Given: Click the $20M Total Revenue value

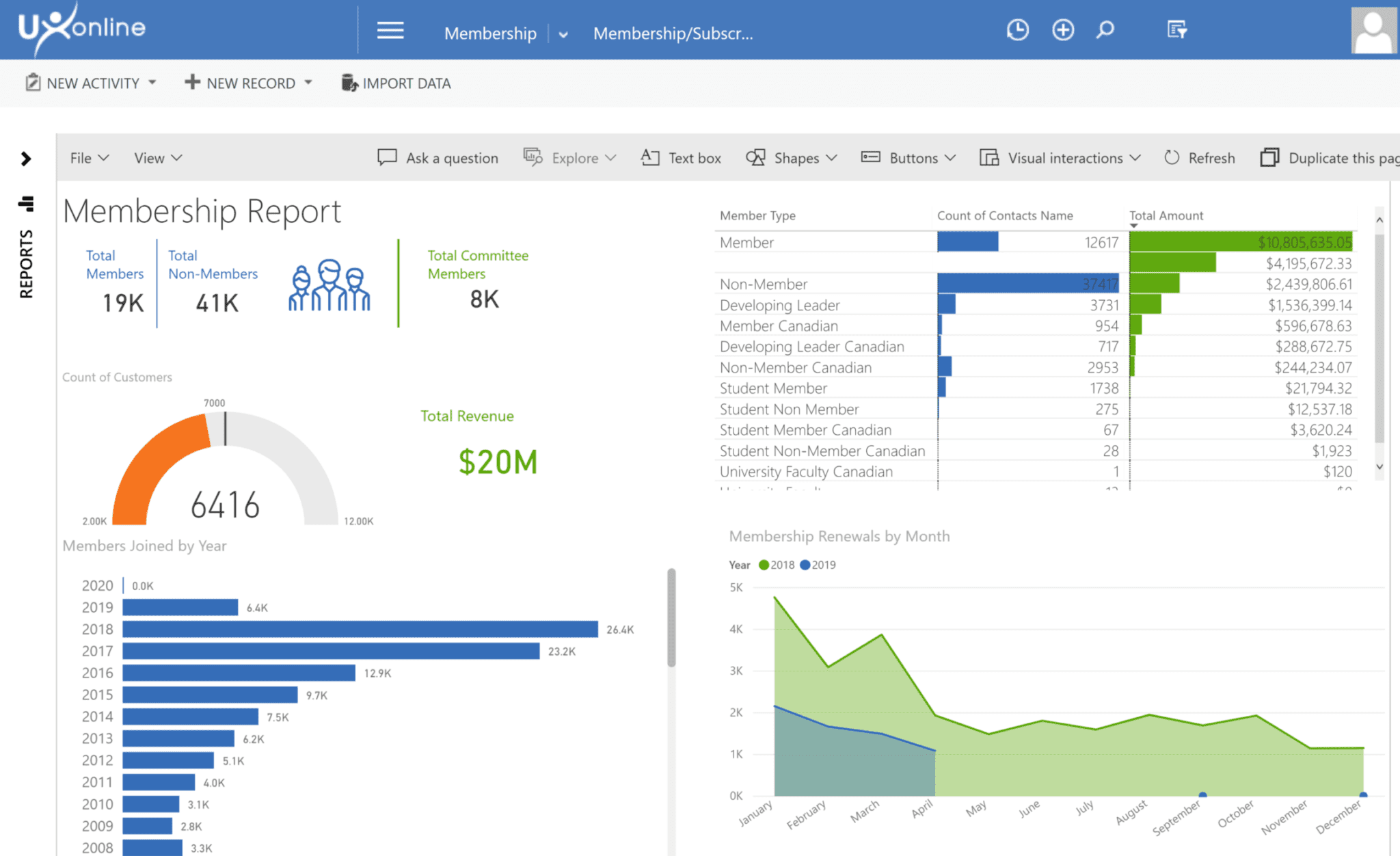Looking at the screenshot, I should tap(498, 462).
